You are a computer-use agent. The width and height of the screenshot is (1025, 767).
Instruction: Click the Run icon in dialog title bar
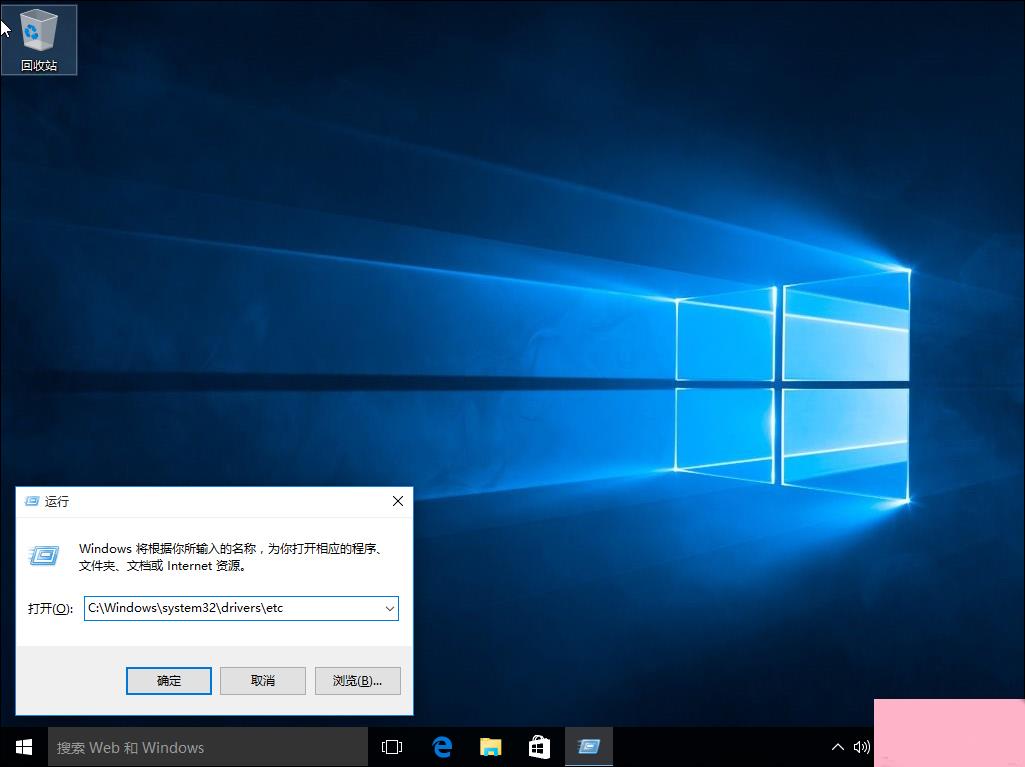click(x=31, y=502)
